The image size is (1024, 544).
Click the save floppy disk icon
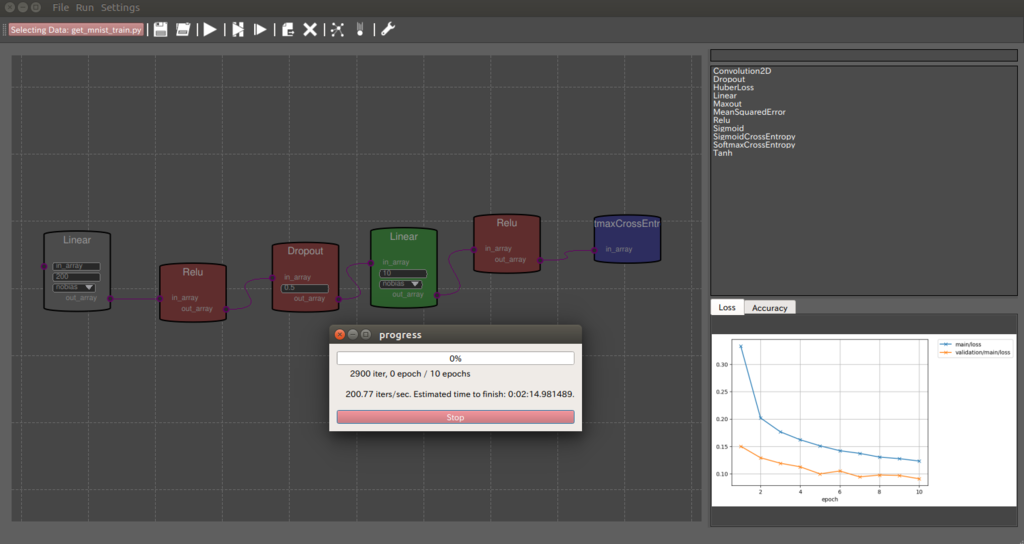pos(161,29)
